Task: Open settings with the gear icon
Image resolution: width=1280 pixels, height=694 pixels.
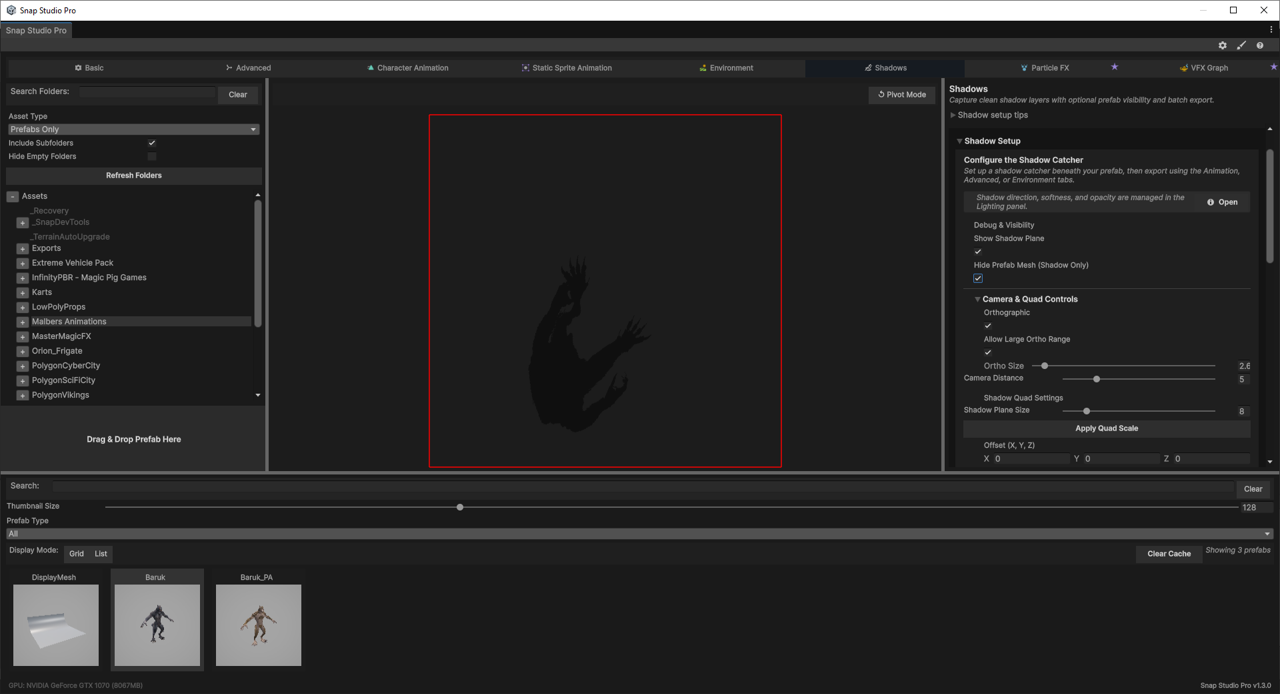Action: click(x=1222, y=45)
